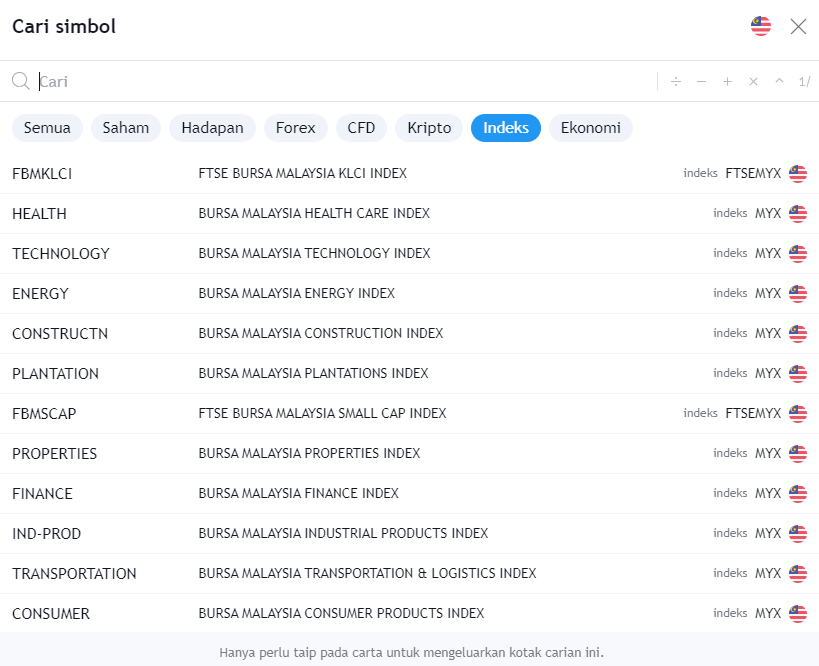Open the TECHNOLOGY index symbol
819x666 pixels.
(x=300, y=254)
